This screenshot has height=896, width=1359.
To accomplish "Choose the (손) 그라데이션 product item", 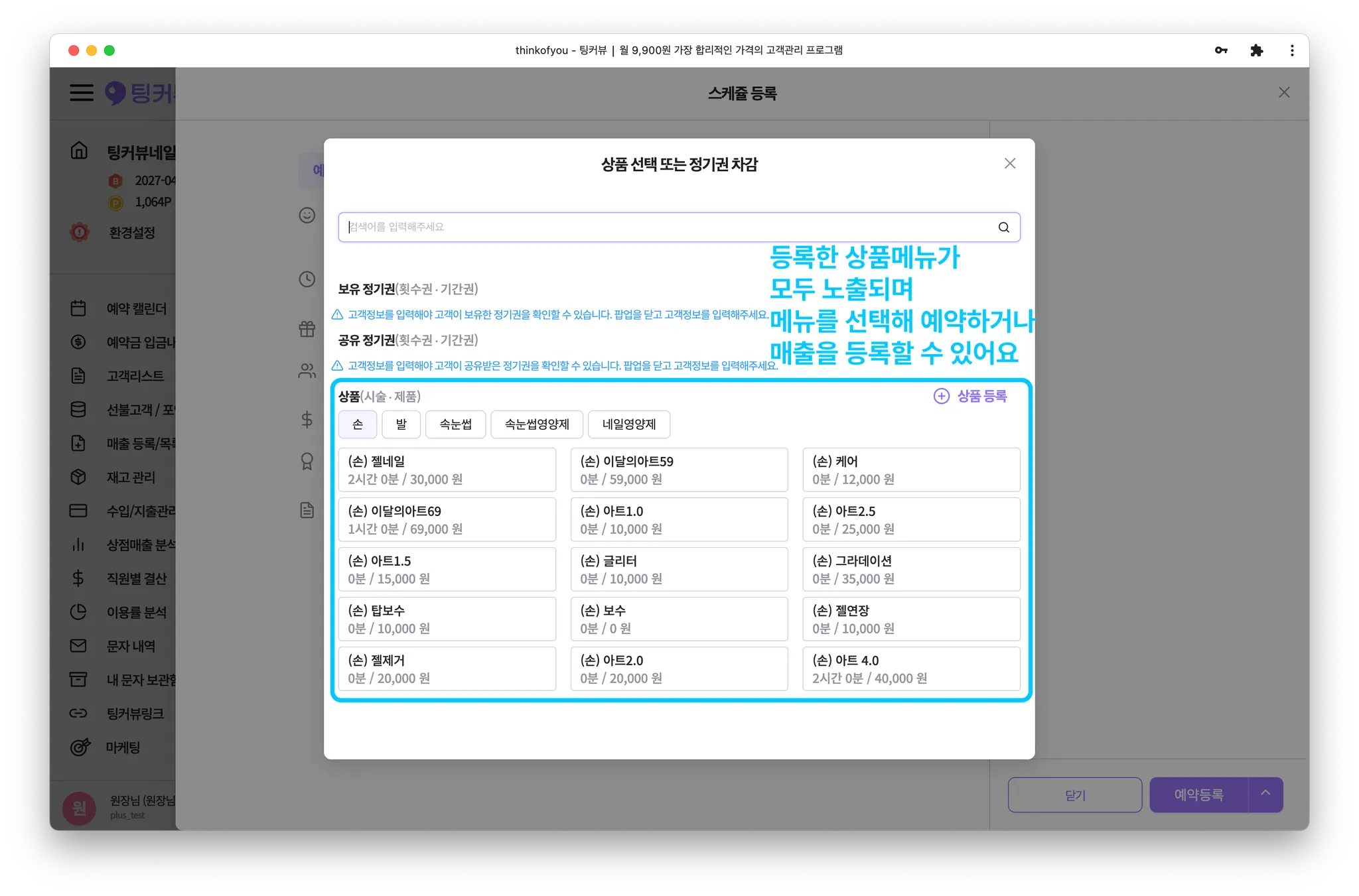I will [x=910, y=569].
